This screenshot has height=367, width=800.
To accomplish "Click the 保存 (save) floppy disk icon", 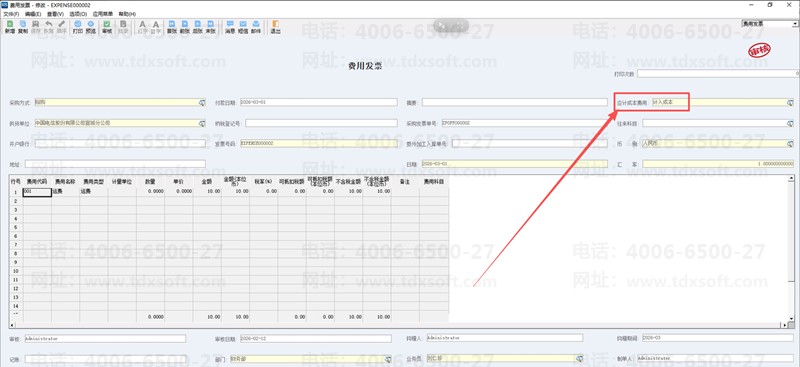I will (x=36, y=27).
